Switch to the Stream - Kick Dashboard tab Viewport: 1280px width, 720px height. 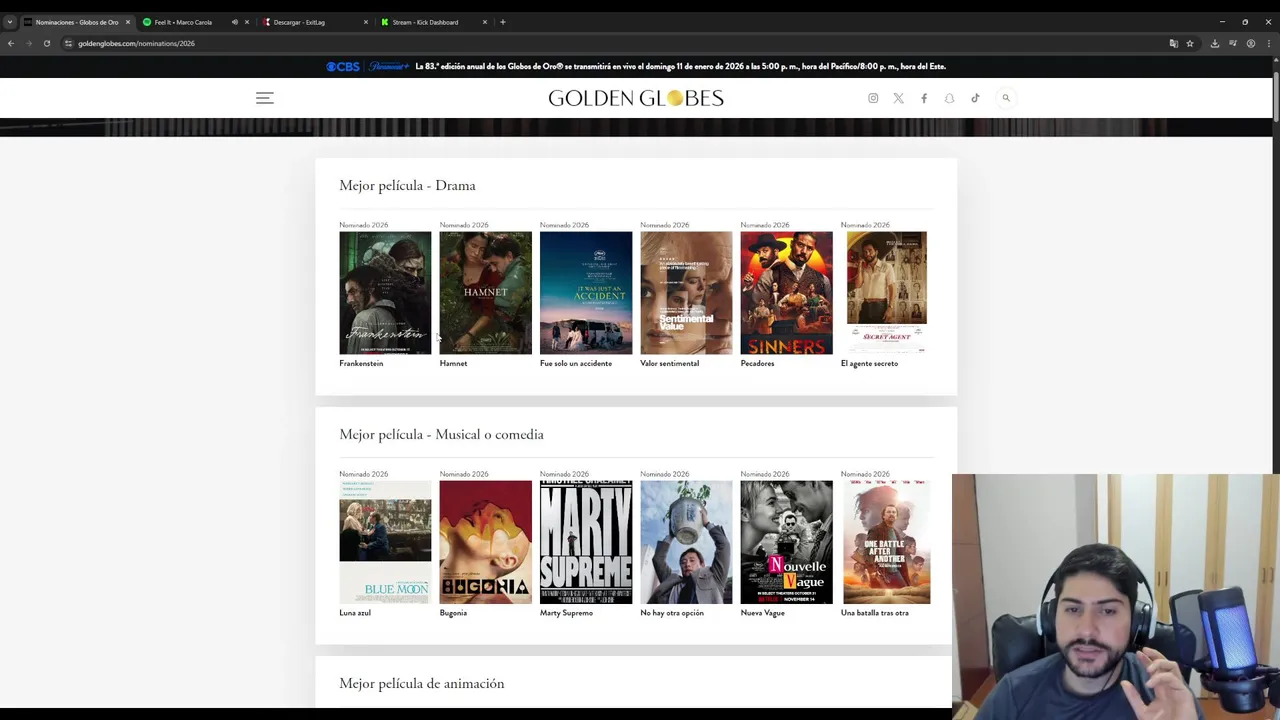425,22
